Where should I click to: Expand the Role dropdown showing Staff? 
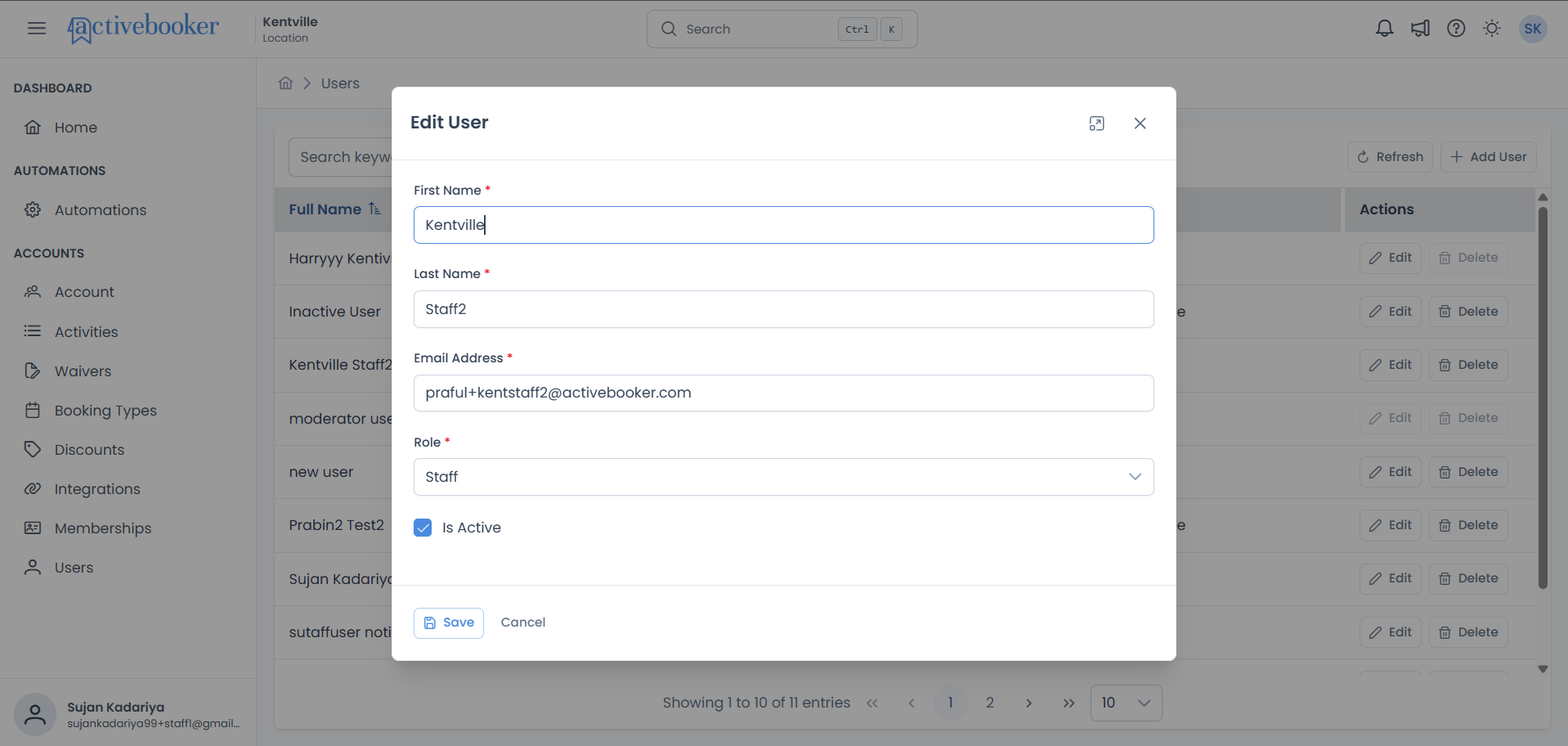784,477
